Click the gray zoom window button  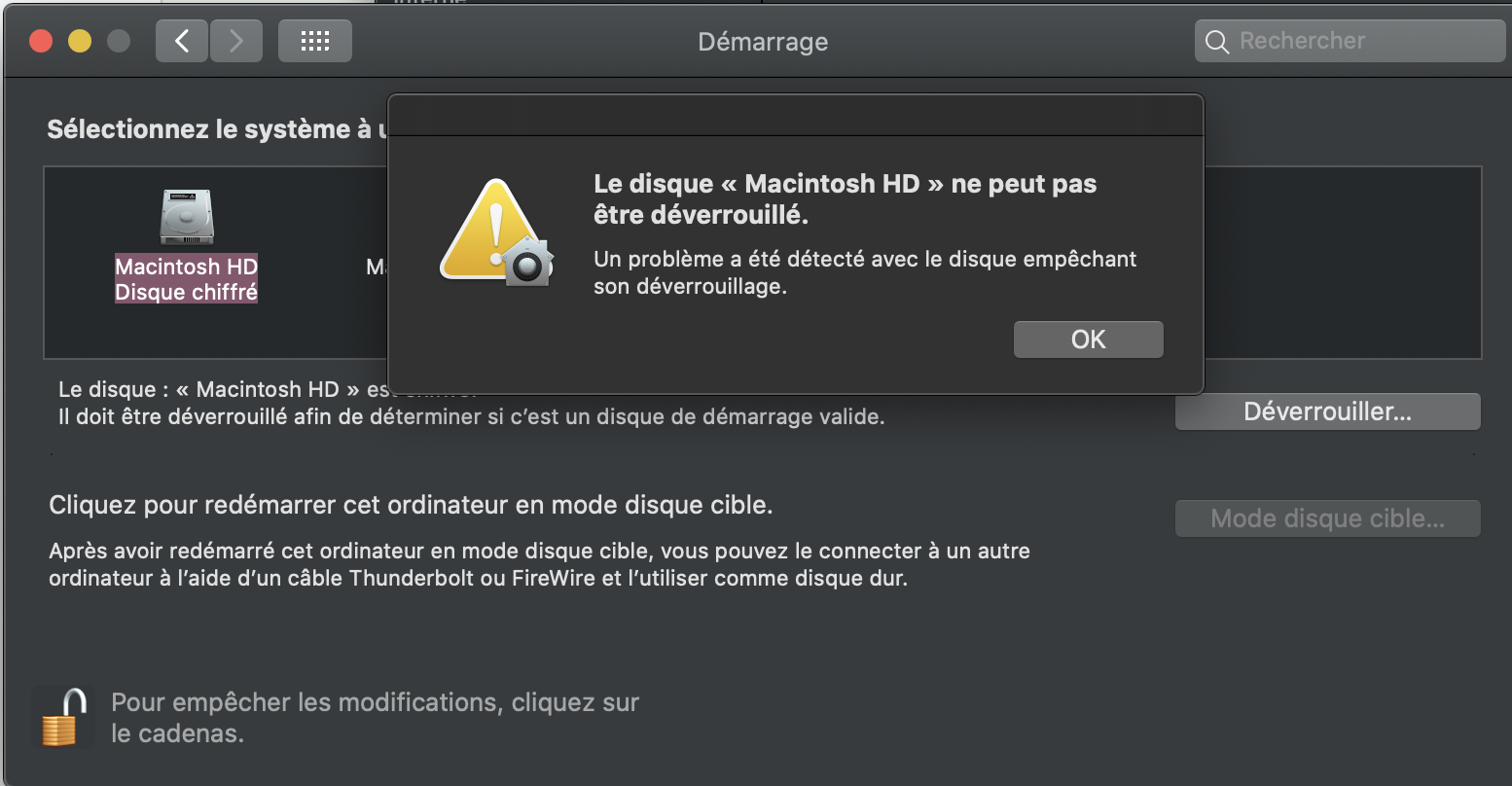click(x=119, y=41)
